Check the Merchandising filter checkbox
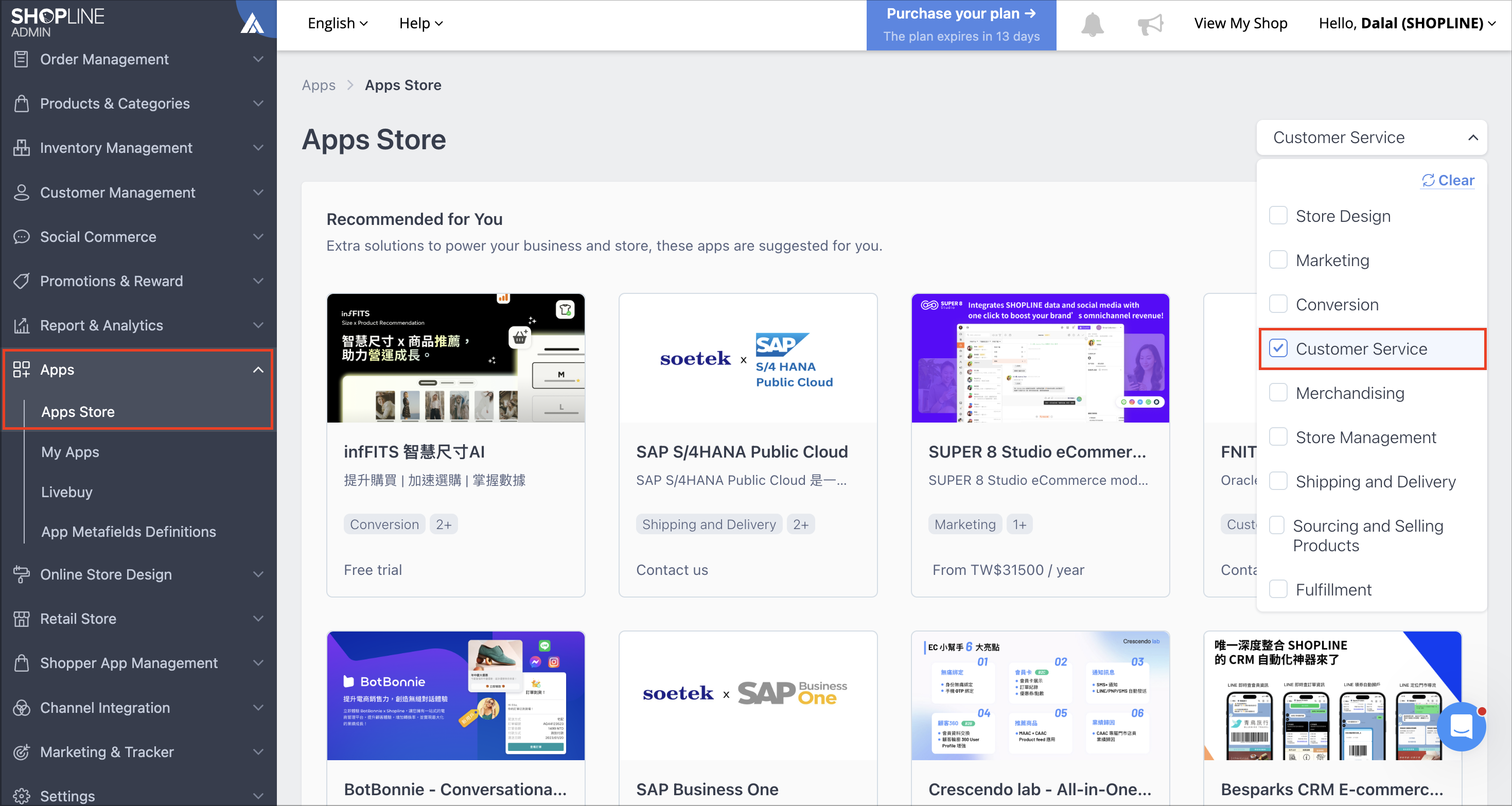 (1278, 393)
